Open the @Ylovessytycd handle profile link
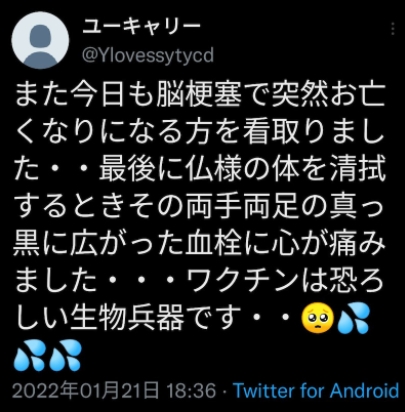This screenshot has height=412, width=405. point(148,55)
